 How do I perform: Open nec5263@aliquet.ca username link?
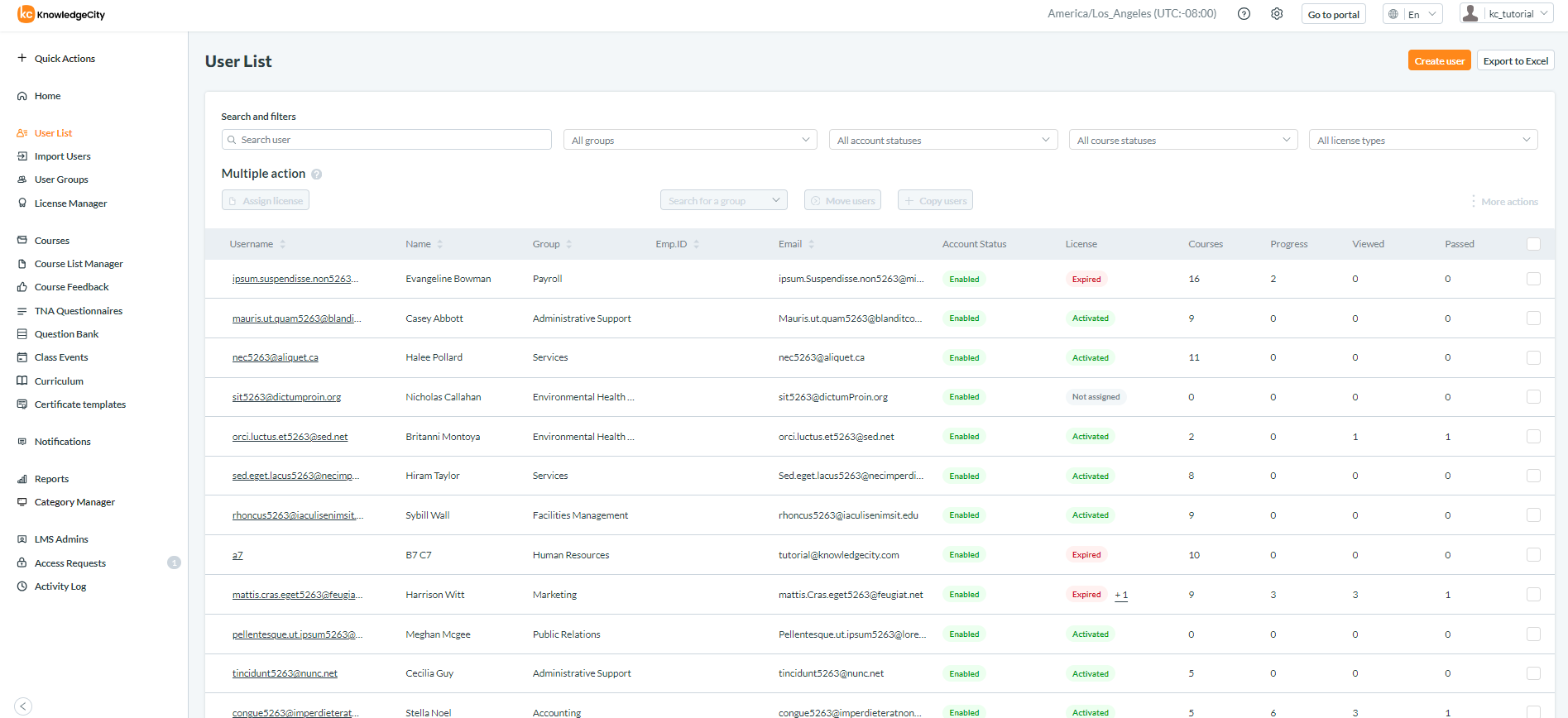click(x=275, y=357)
